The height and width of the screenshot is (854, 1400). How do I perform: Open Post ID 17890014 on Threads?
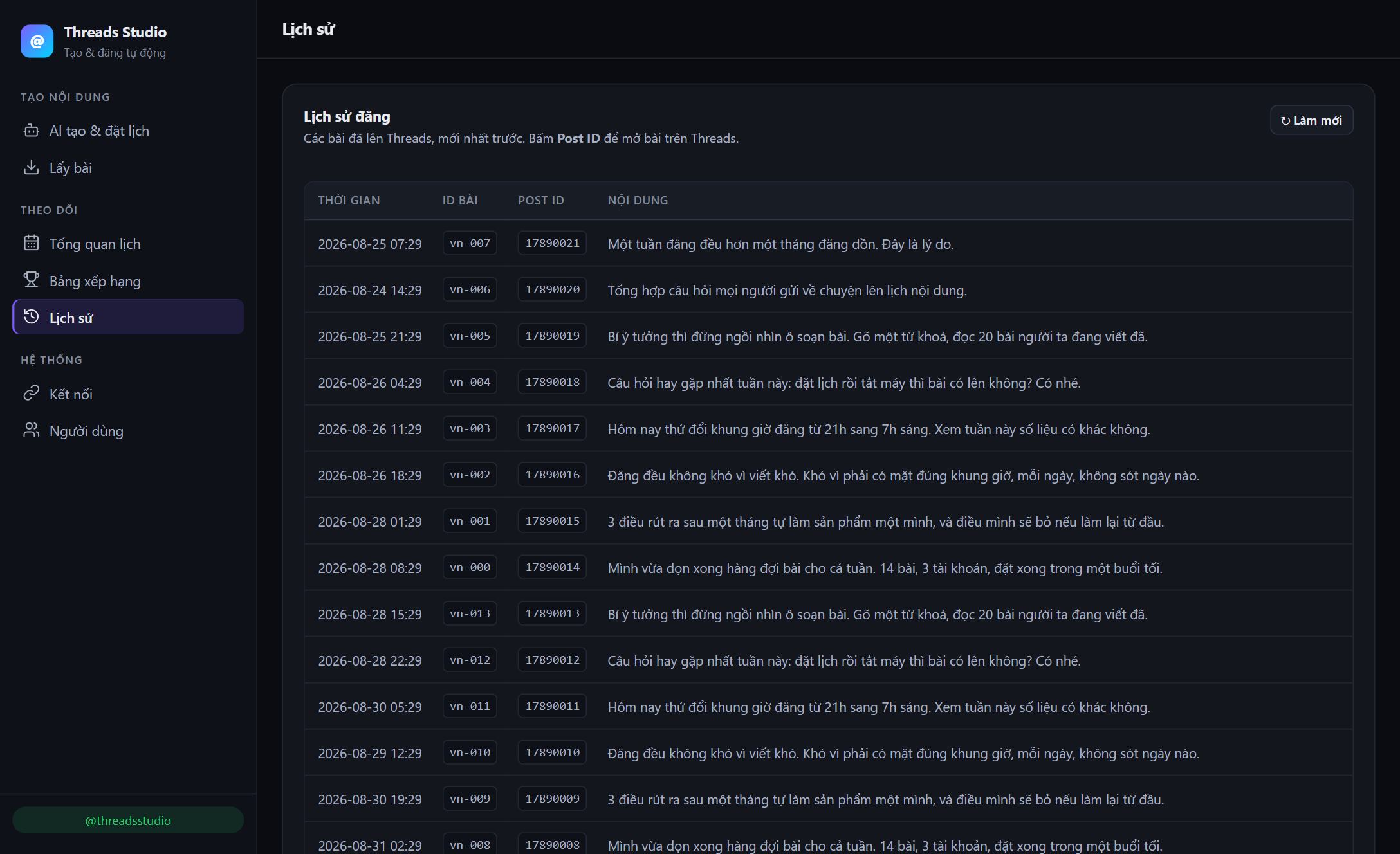pos(552,567)
